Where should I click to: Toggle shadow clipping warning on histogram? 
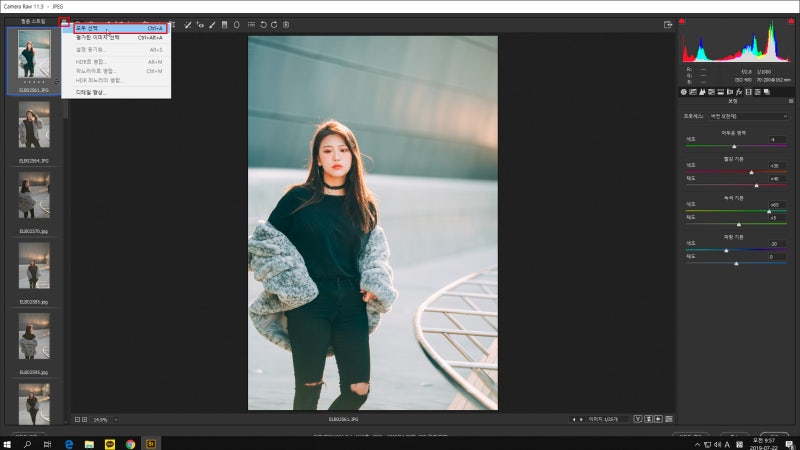(682, 21)
